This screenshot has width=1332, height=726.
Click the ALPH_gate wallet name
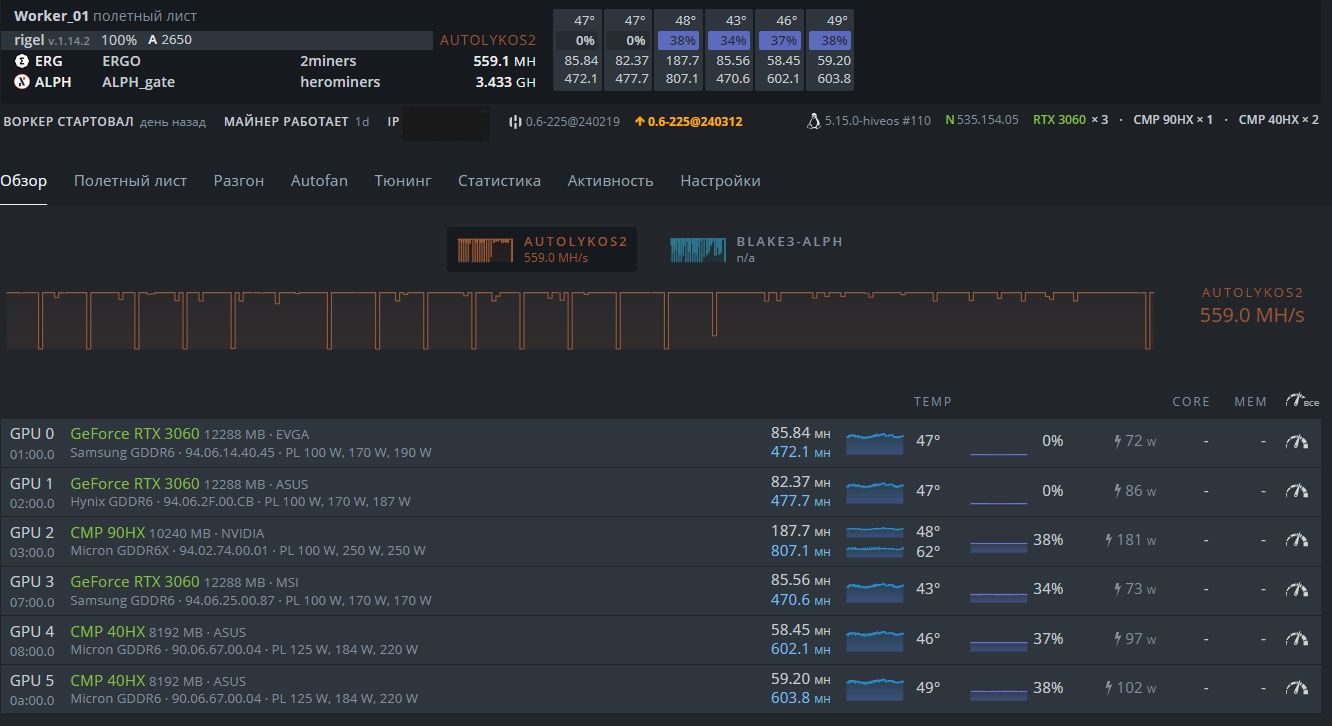coord(138,82)
